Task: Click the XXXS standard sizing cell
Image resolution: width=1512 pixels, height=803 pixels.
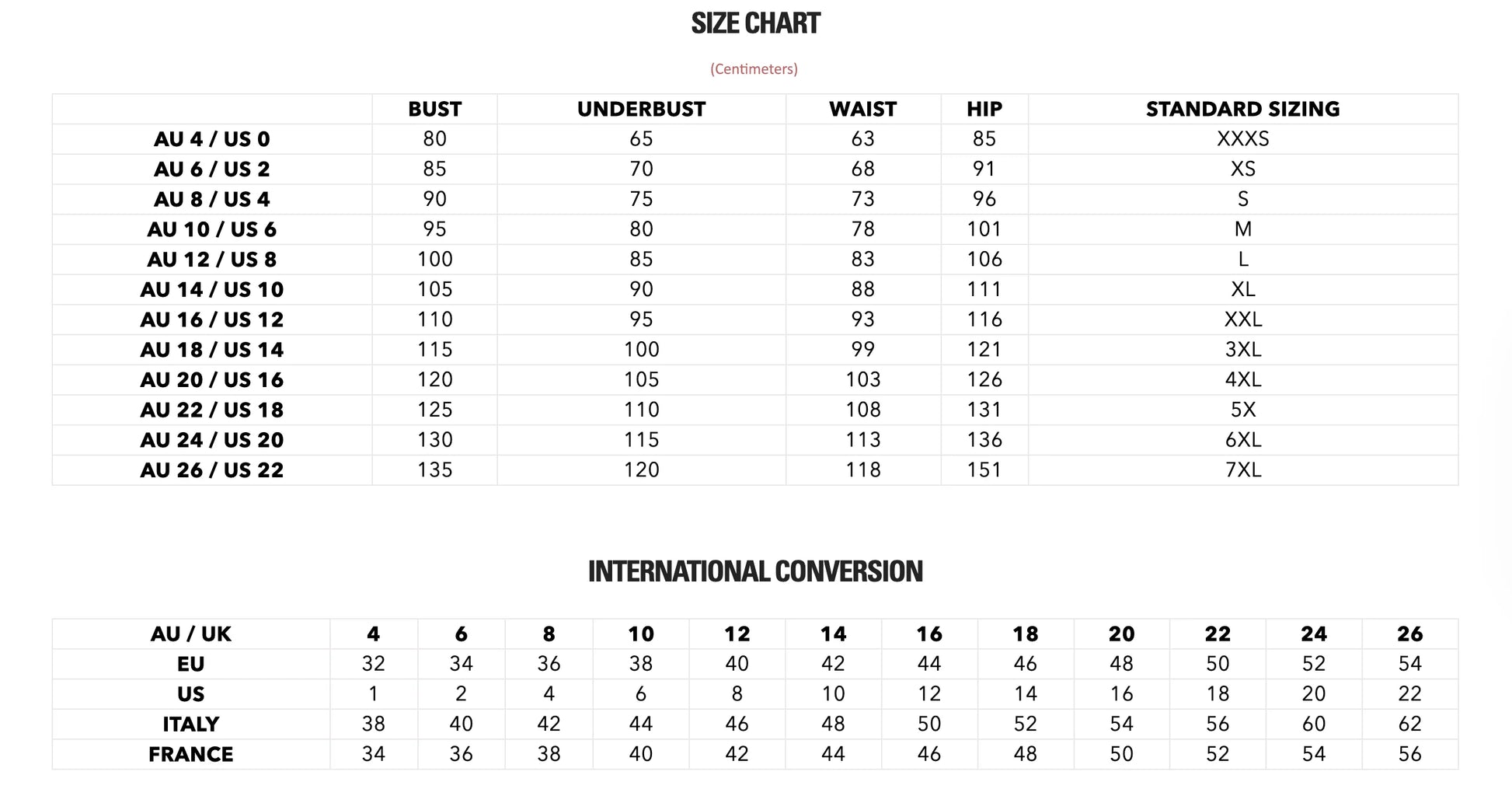Action: pos(1242,139)
